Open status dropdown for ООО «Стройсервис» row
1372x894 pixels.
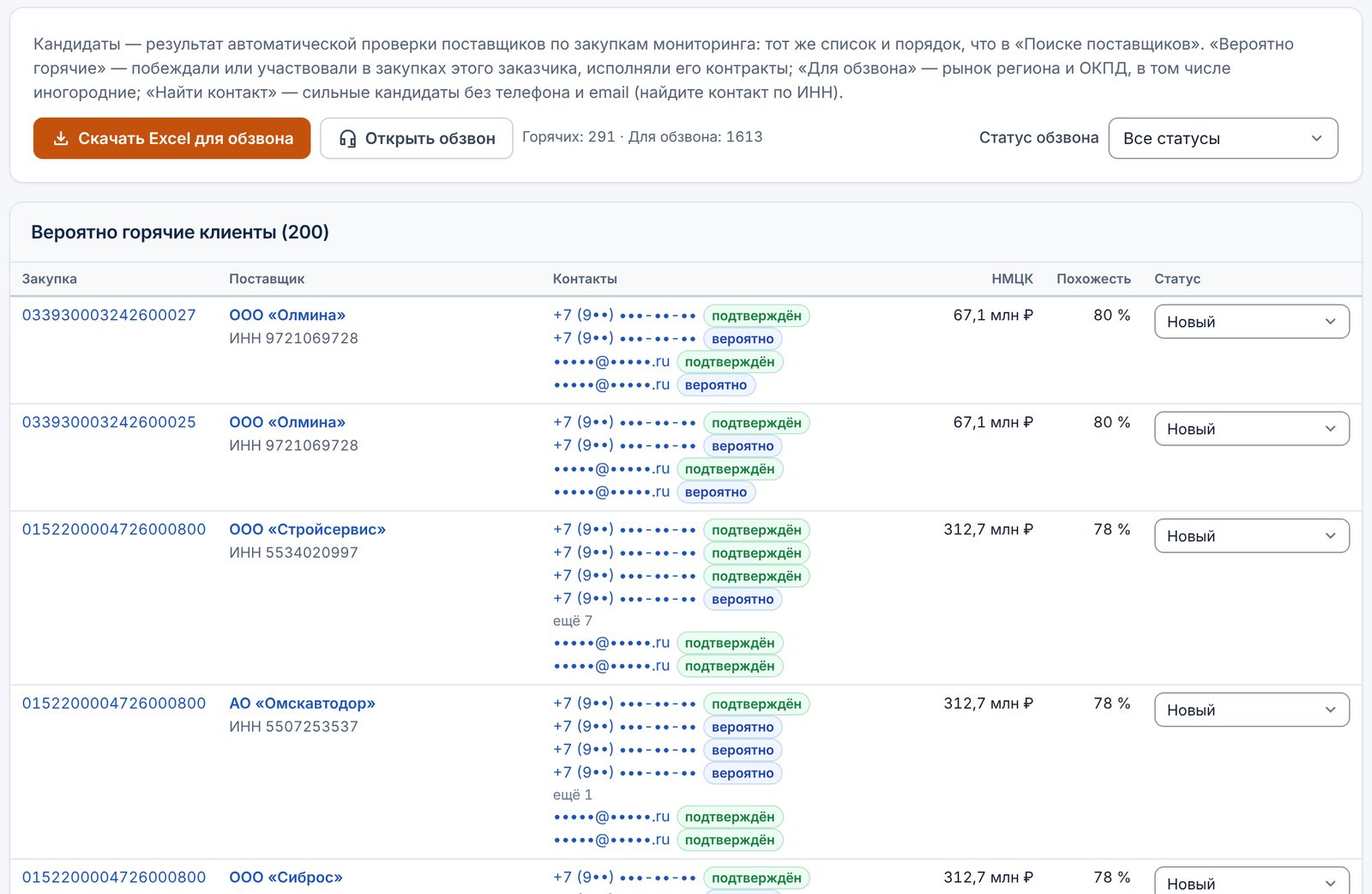[1252, 536]
